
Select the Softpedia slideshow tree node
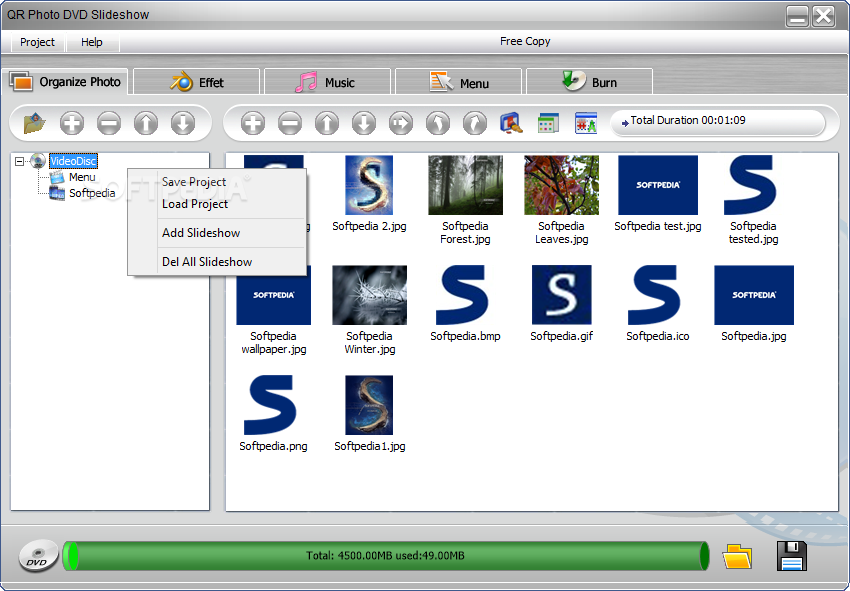(92, 193)
